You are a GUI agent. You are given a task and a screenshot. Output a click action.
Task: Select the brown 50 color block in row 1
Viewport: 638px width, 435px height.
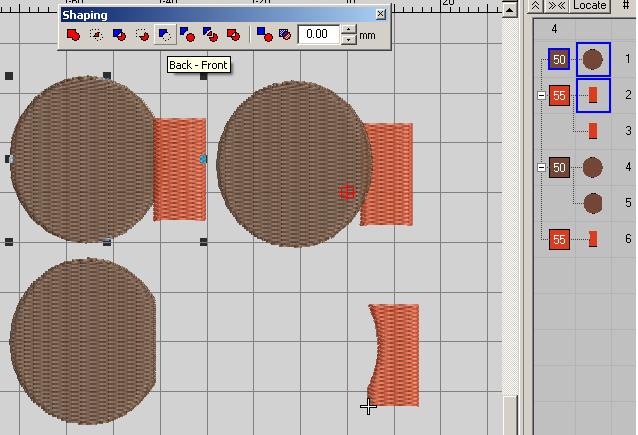tap(559, 60)
